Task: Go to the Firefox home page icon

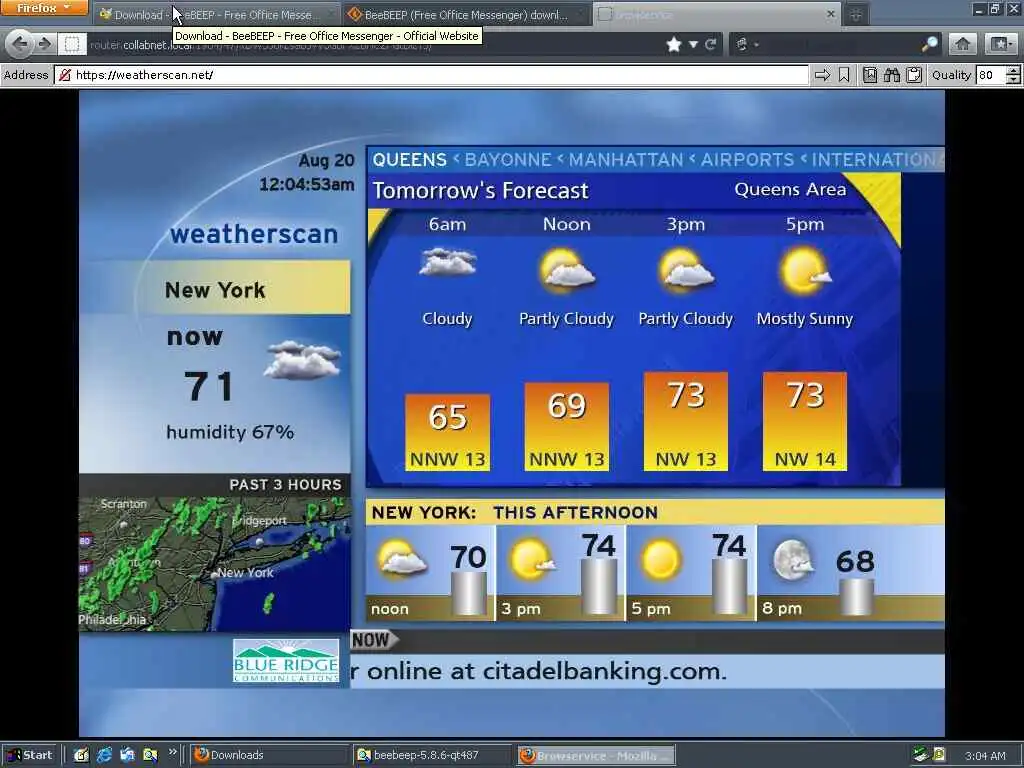Action: coord(963,44)
